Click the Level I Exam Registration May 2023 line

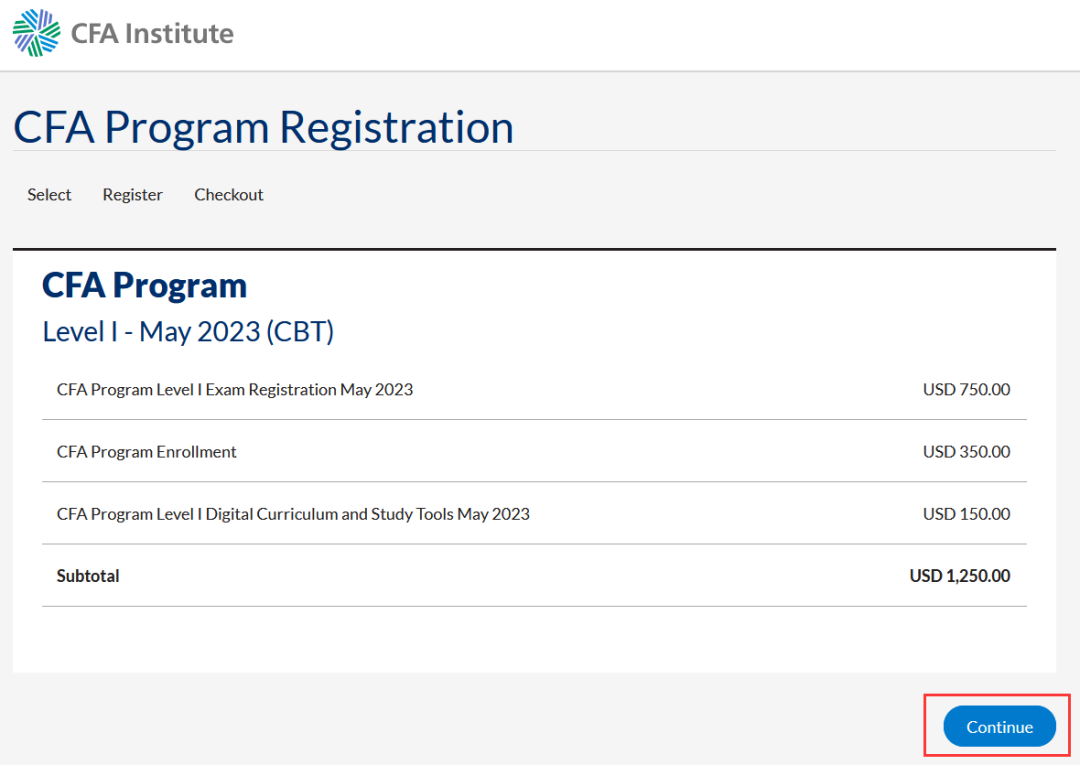[235, 390]
